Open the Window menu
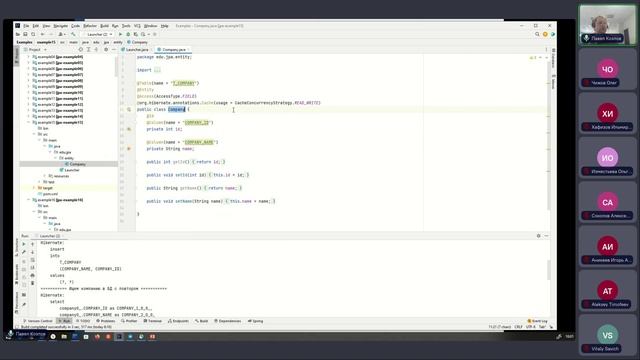The height and width of the screenshot is (360, 640). pos(151,26)
